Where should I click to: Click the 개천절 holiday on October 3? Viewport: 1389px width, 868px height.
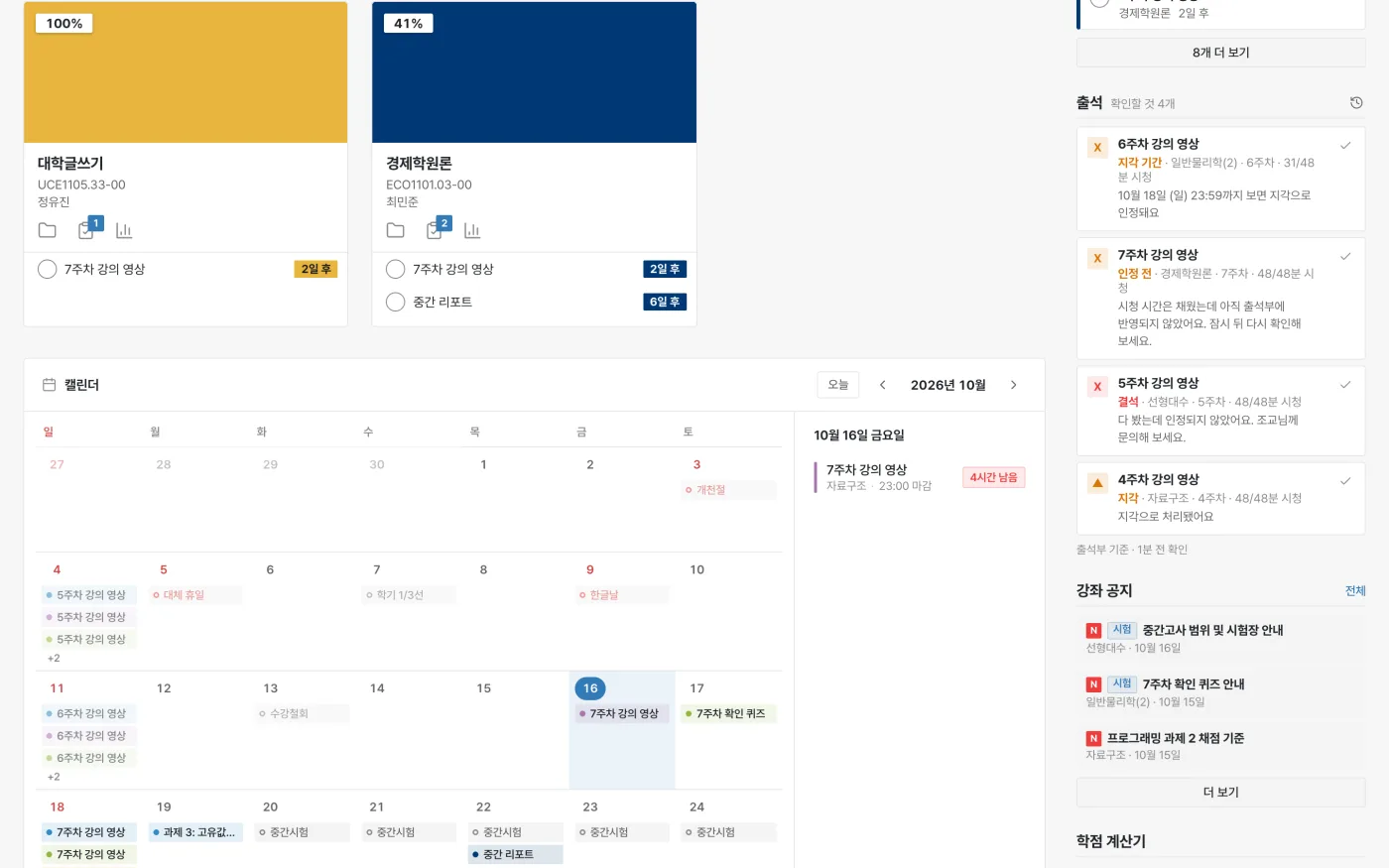(728, 490)
